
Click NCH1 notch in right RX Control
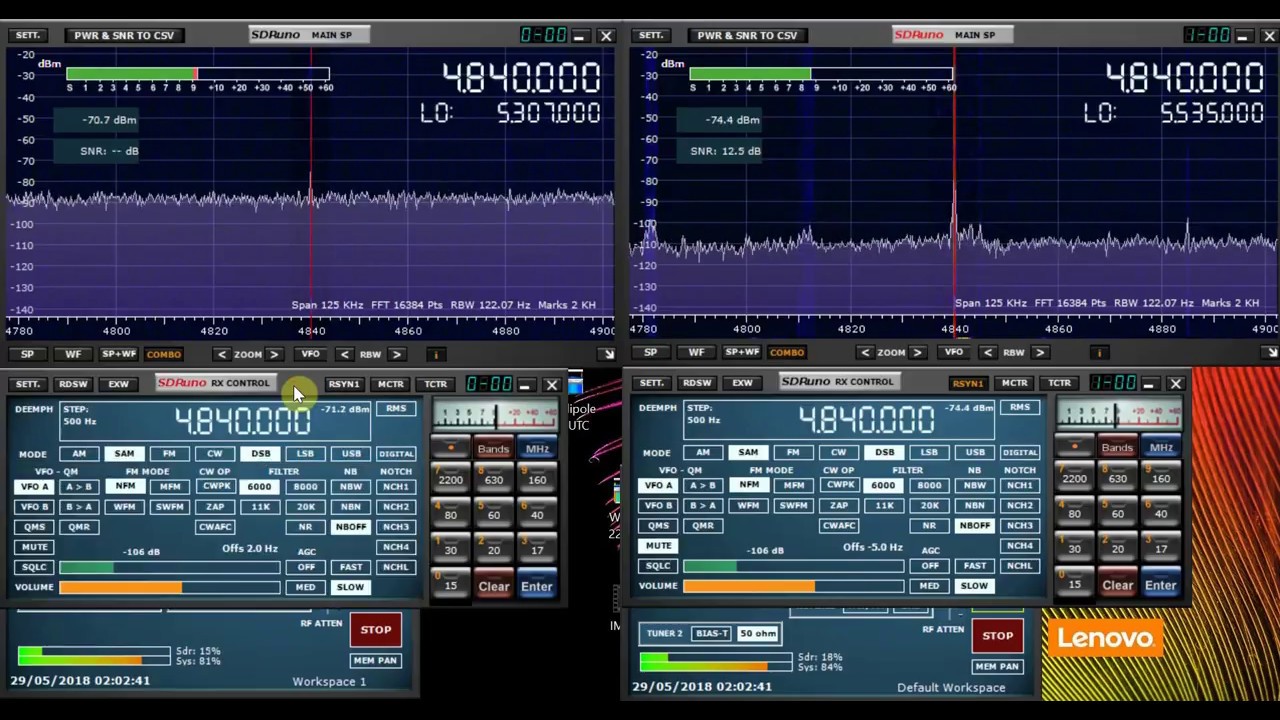coord(1019,485)
